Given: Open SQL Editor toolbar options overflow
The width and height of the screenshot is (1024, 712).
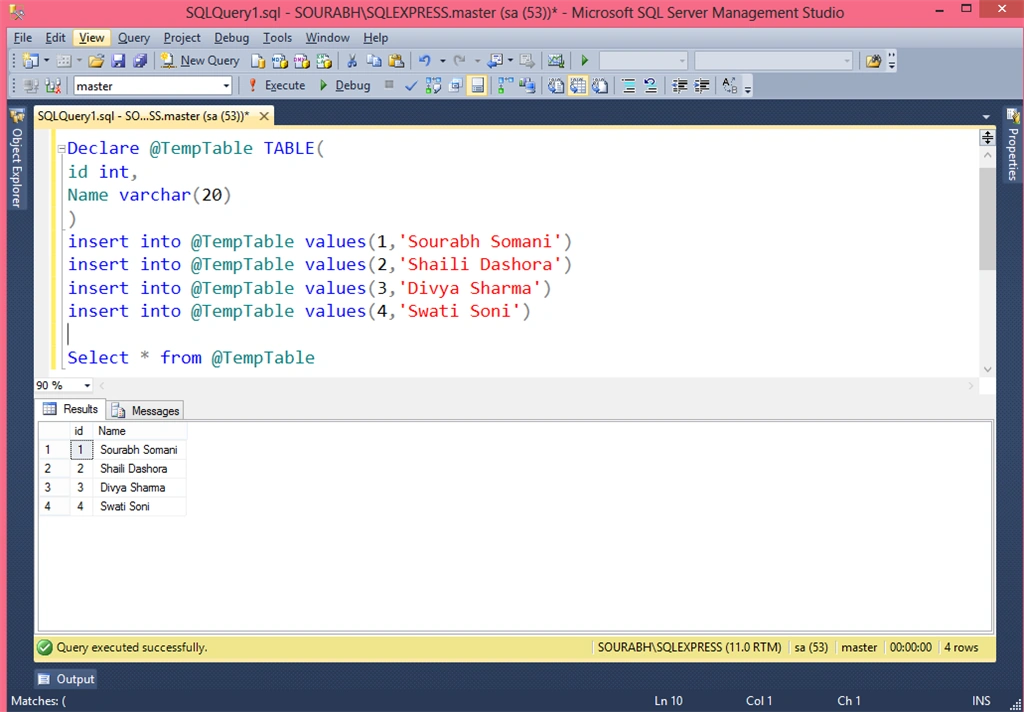Looking at the screenshot, I should pos(748,87).
